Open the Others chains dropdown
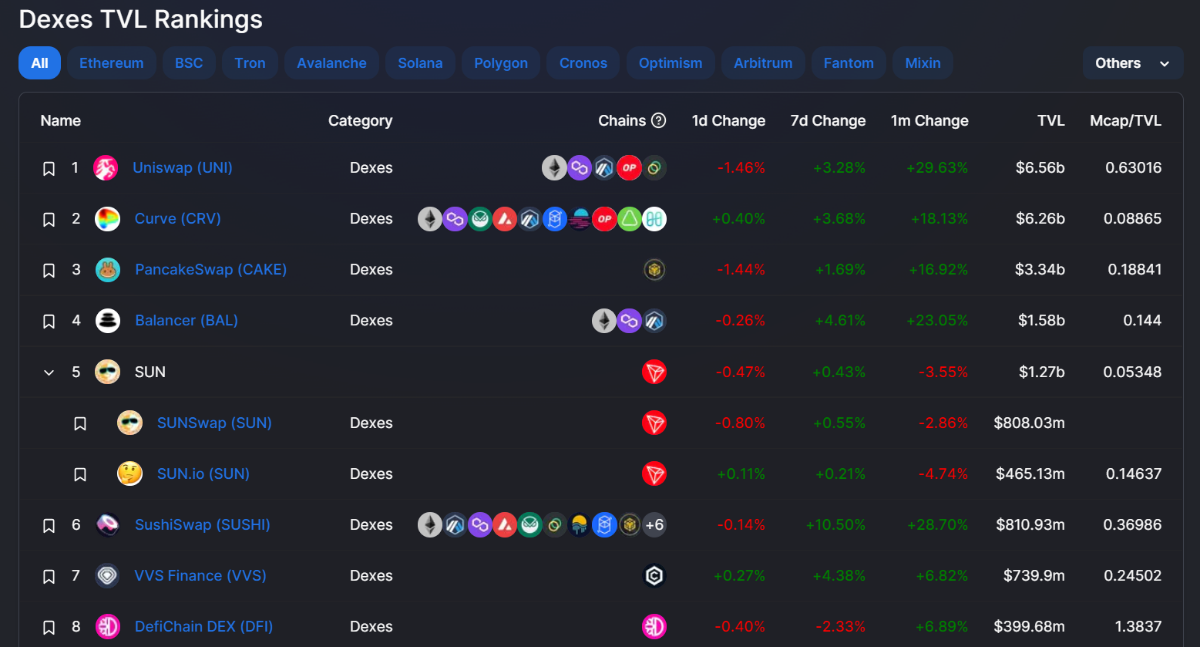1200x647 pixels. [1132, 63]
